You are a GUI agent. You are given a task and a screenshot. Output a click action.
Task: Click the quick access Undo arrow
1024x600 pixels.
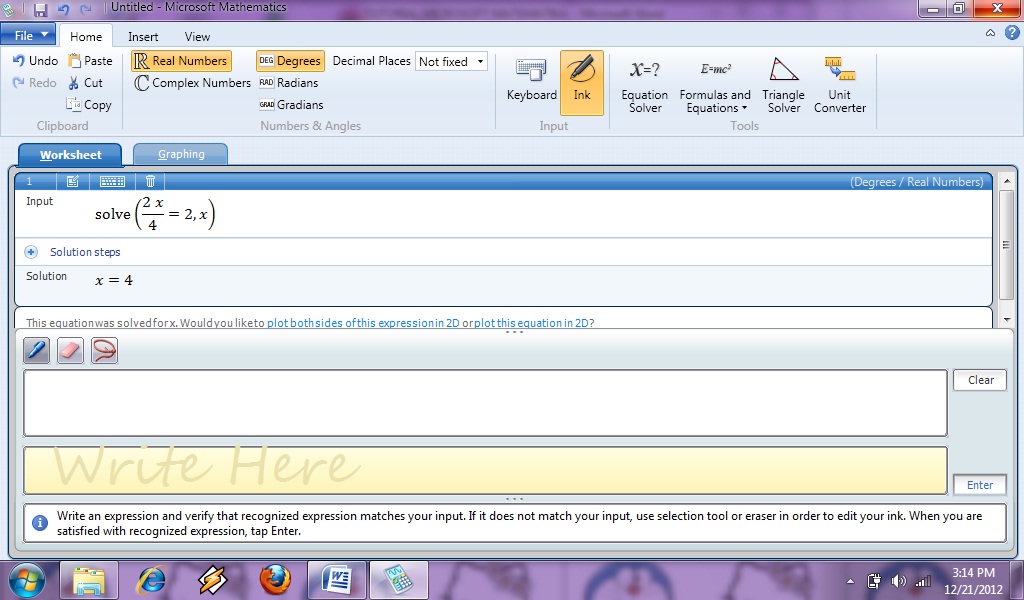coord(63,9)
